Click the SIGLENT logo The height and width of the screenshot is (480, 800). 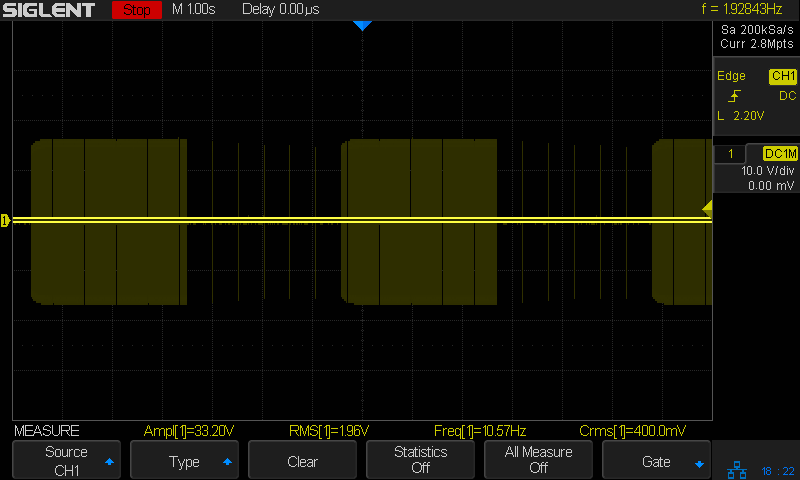click(49, 10)
